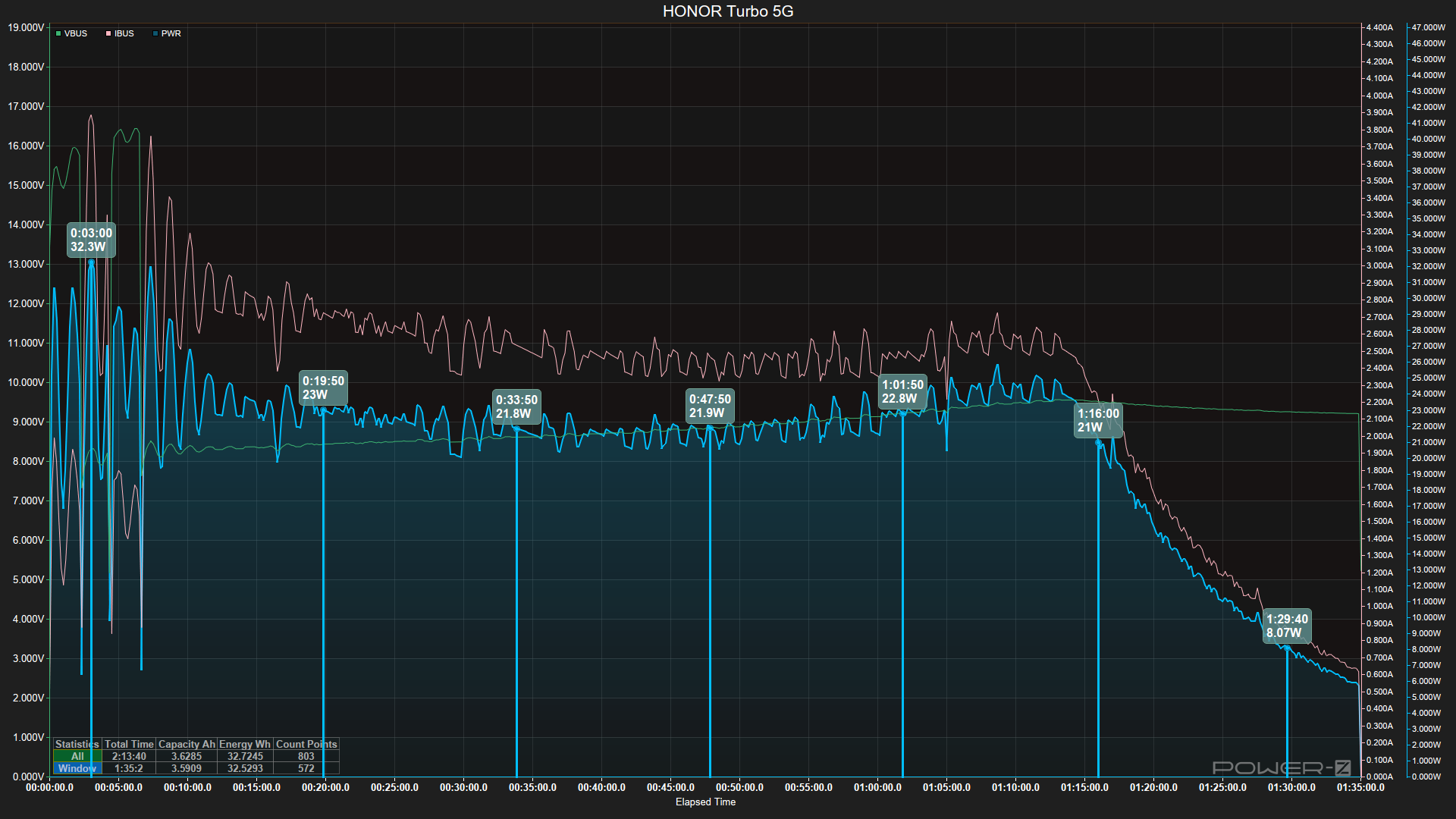Click the HONOR Turbo 5G chart title
Viewport: 1456px width, 819px height.
[728, 11]
